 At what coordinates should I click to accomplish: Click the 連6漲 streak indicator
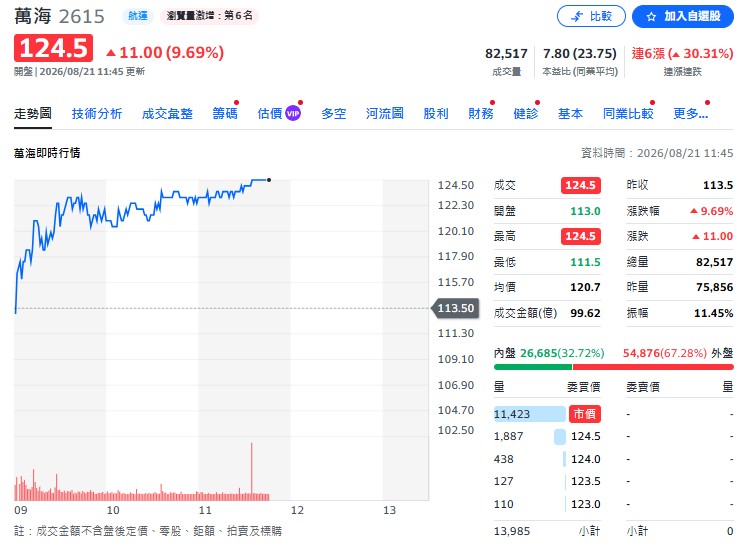[682, 54]
